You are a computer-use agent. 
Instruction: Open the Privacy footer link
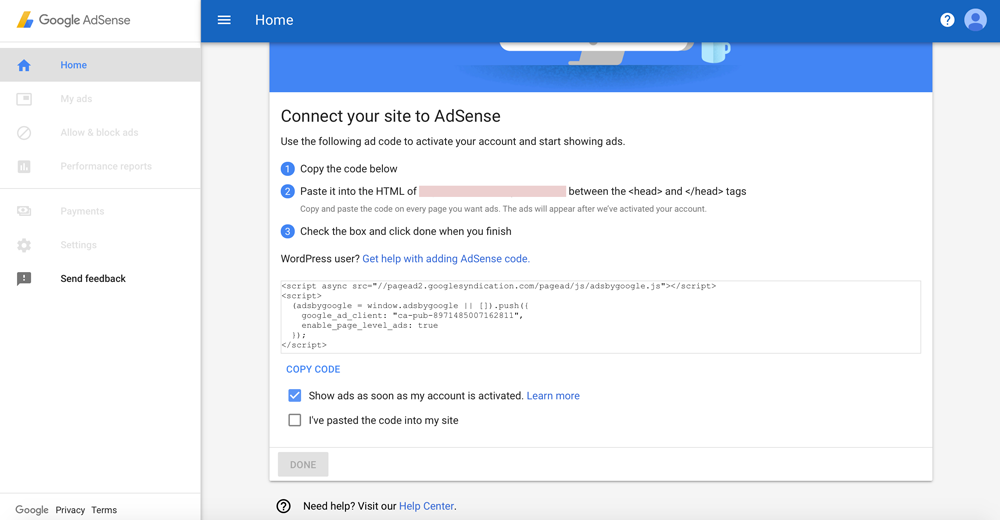pyautogui.click(x=70, y=510)
